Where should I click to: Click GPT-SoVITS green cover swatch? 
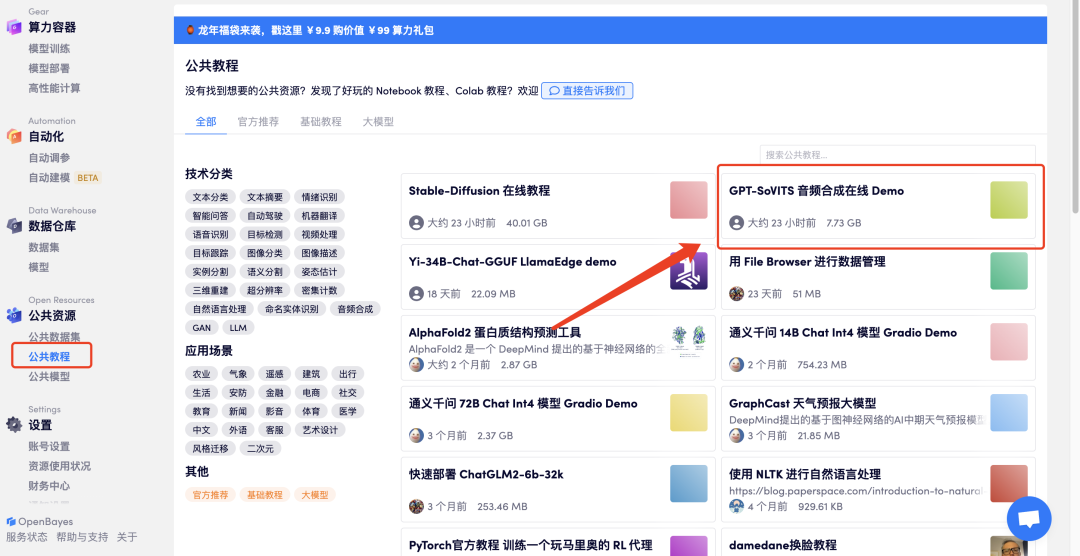[1009, 200]
